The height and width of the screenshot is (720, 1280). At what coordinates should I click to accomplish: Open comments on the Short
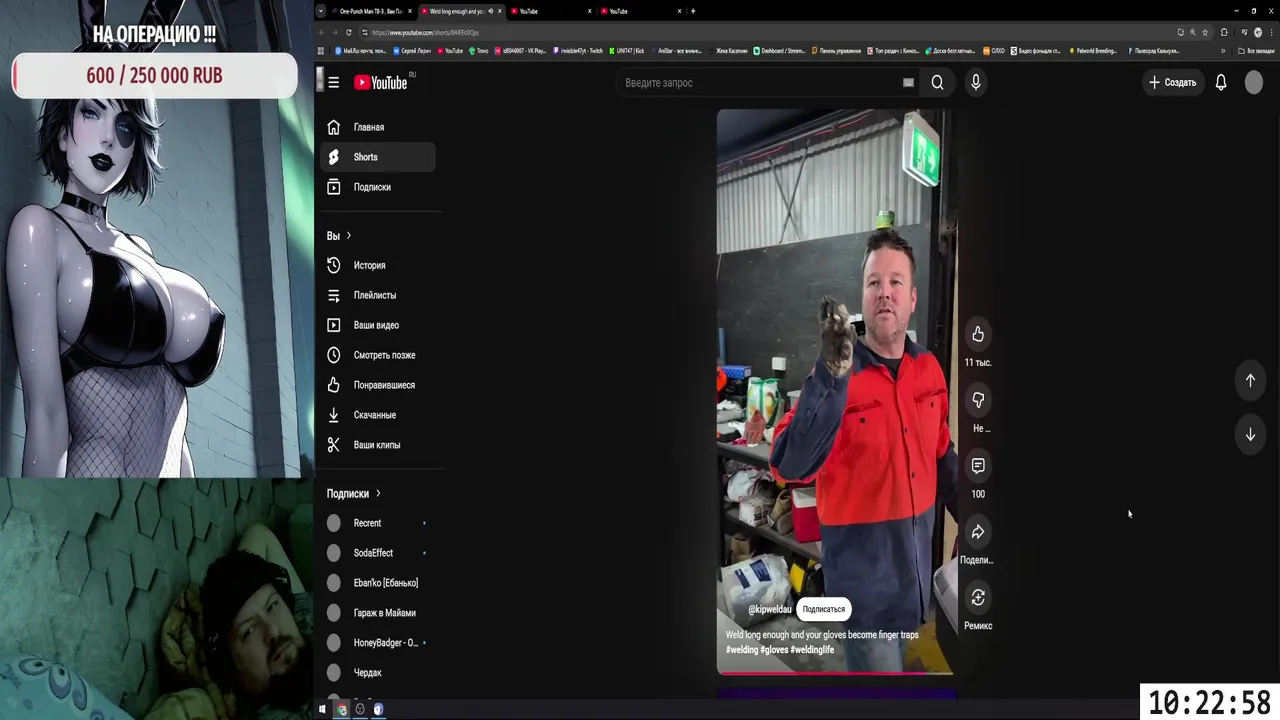(978, 466)
